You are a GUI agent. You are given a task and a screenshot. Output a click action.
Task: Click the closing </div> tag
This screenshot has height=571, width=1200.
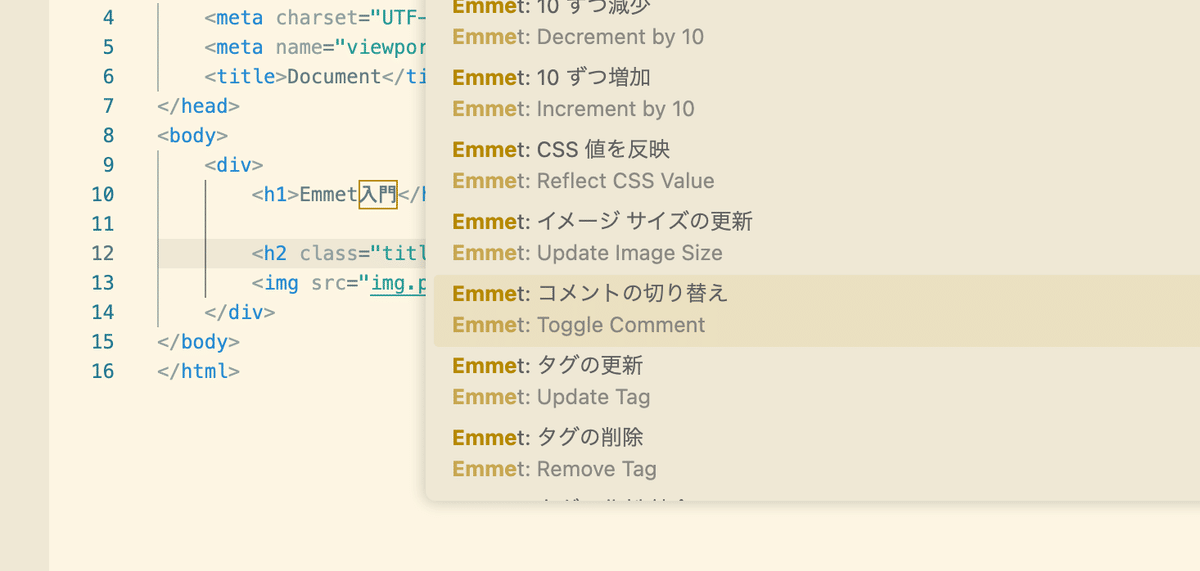(240, 312)
